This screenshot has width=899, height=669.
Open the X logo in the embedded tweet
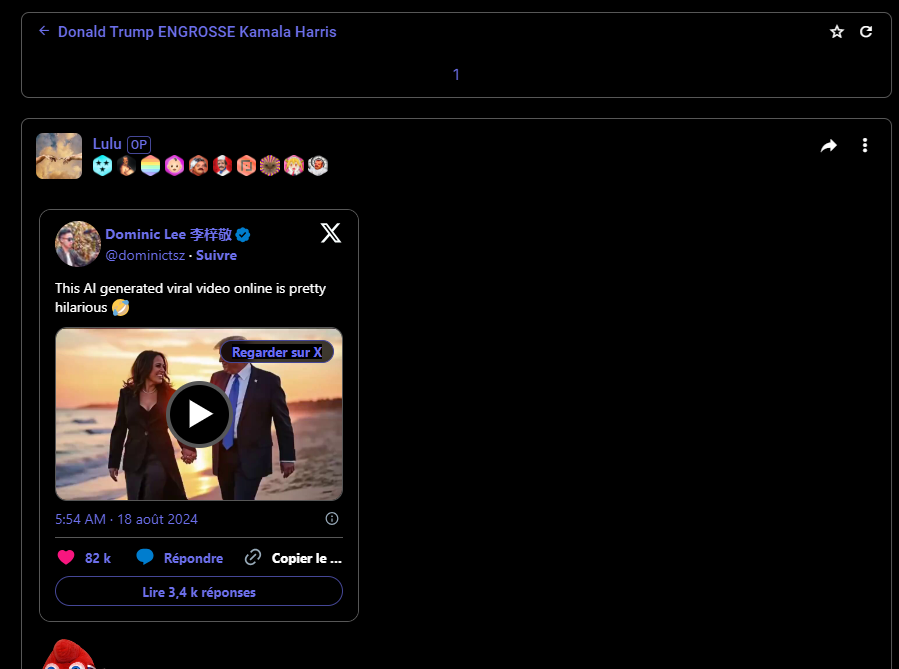click(x=330, y=234)
